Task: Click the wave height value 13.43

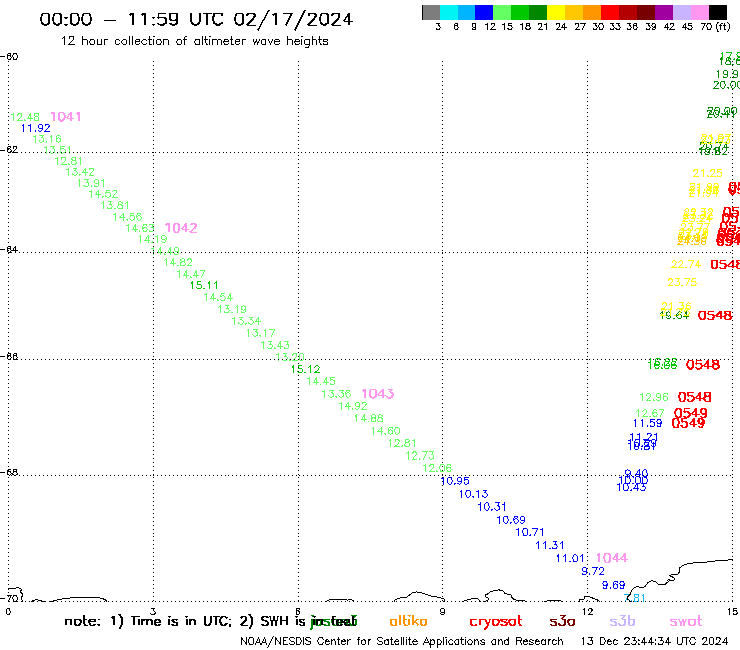Action: pyautogui.click(x=275, y=345)
